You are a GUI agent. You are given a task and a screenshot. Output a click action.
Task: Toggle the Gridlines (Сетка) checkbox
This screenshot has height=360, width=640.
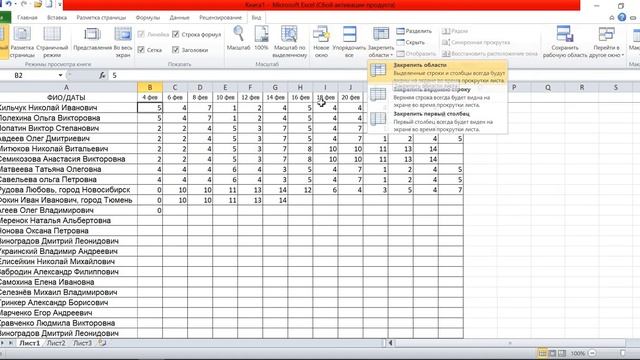coord(141,50)
